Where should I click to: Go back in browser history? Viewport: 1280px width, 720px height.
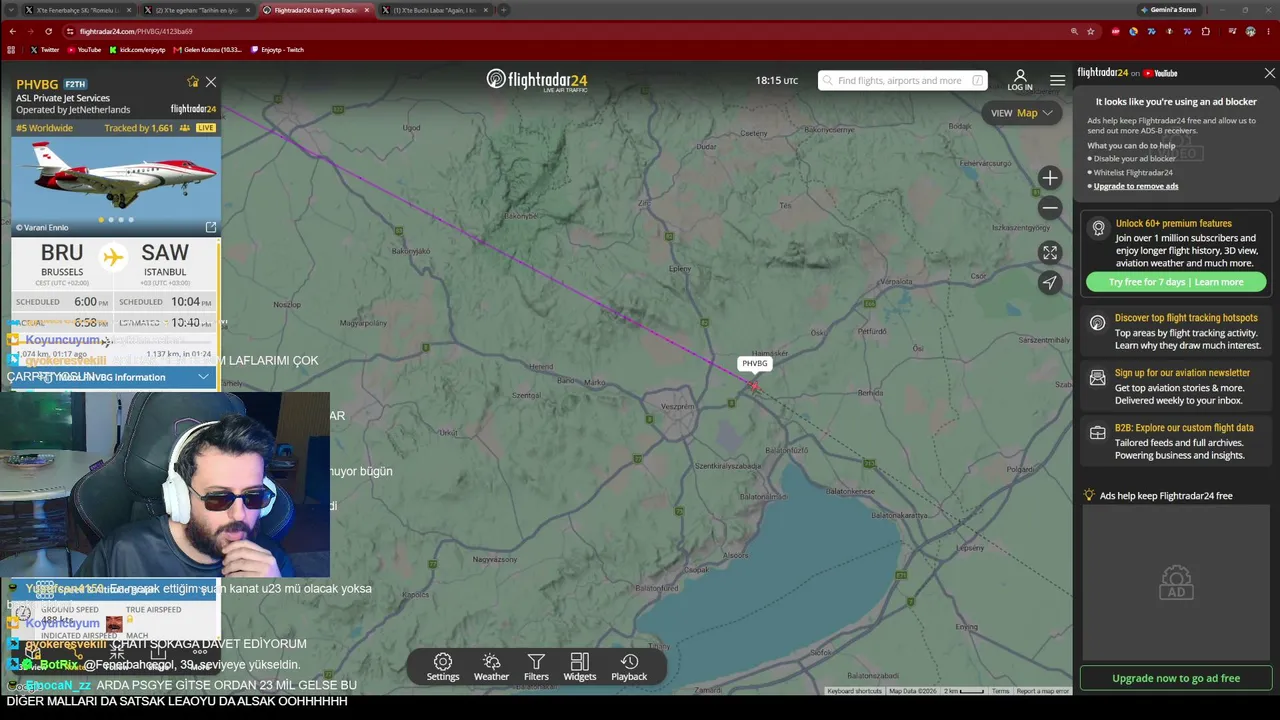coord(12,31)
